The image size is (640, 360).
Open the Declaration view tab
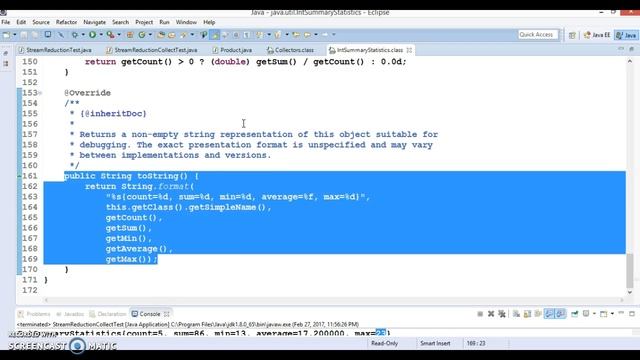108,314
